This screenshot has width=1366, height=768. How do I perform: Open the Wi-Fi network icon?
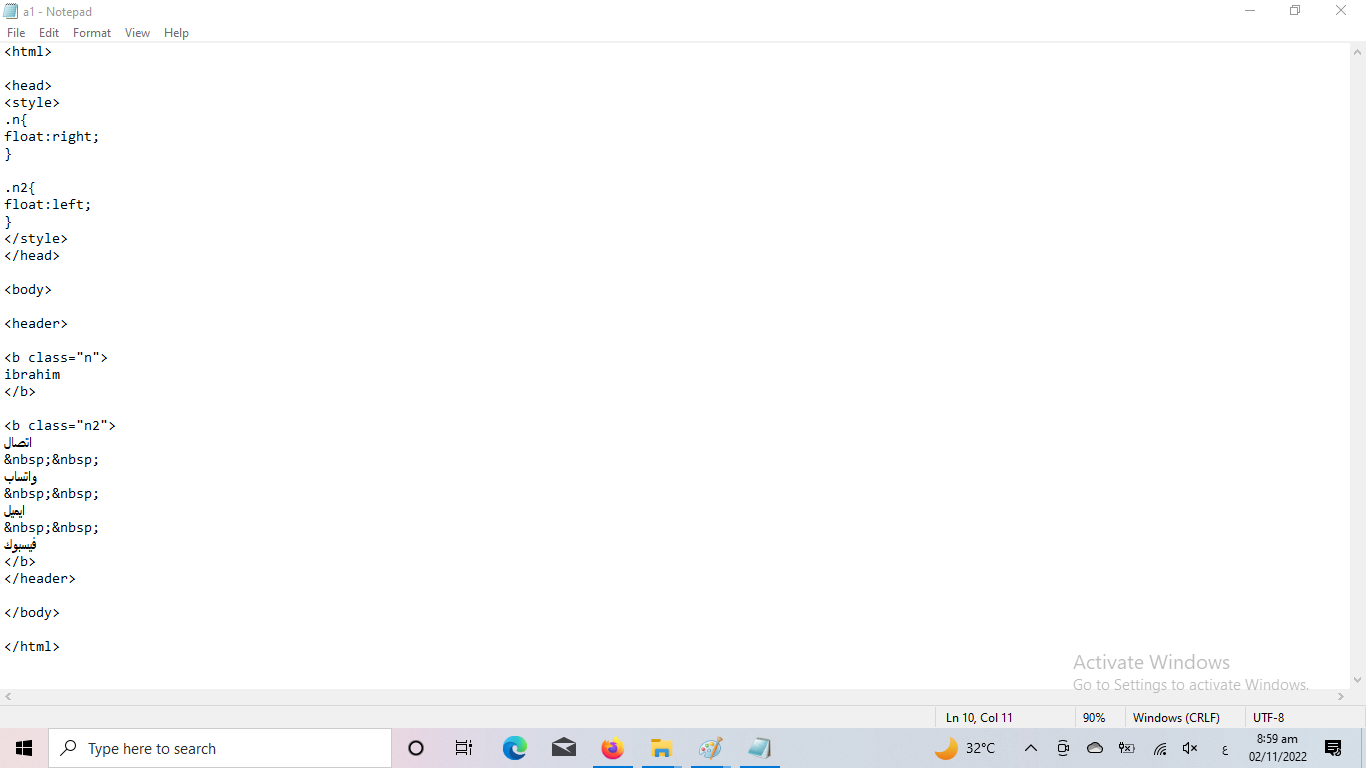click(1160, 748)
